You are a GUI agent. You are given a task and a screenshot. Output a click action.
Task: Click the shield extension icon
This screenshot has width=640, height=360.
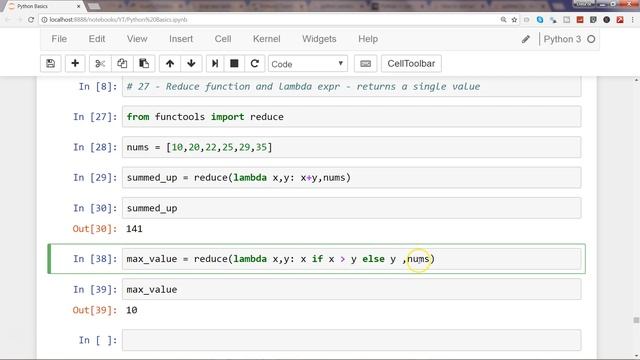pos(593,20)
